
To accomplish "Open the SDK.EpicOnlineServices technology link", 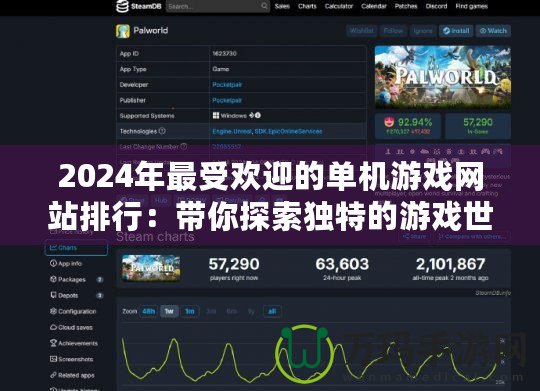I will point(289,131).
